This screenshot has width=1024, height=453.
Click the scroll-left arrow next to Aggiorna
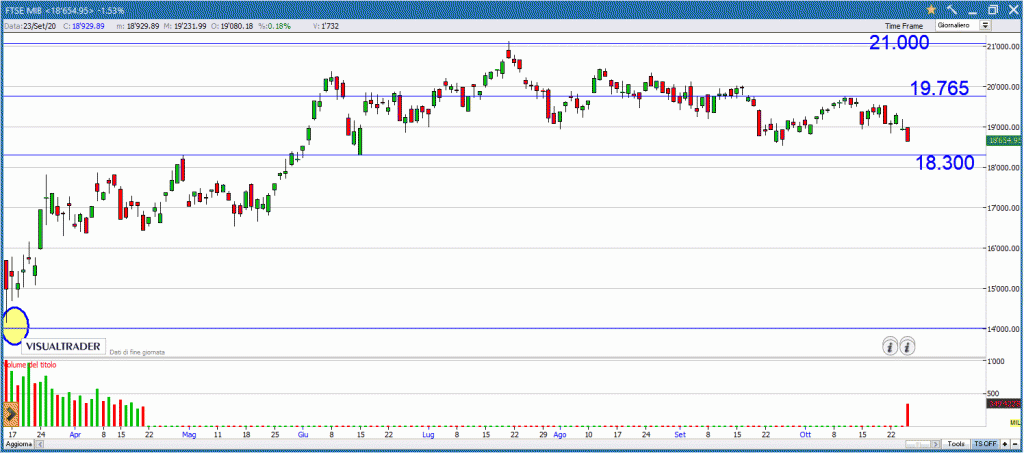pyautogui.click(x=39, y=443)
